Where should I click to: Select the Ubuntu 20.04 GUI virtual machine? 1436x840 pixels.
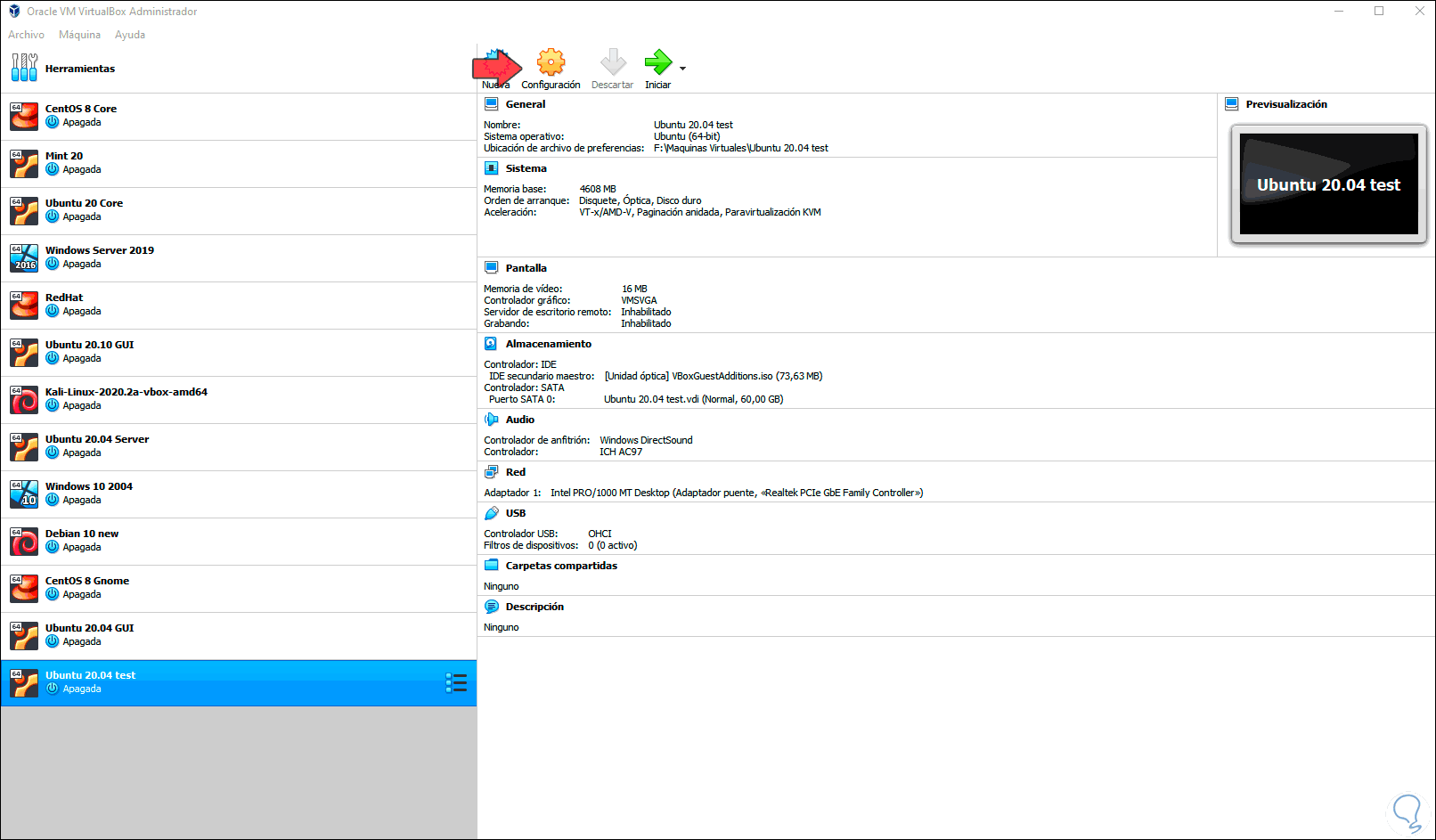point(239,635)
